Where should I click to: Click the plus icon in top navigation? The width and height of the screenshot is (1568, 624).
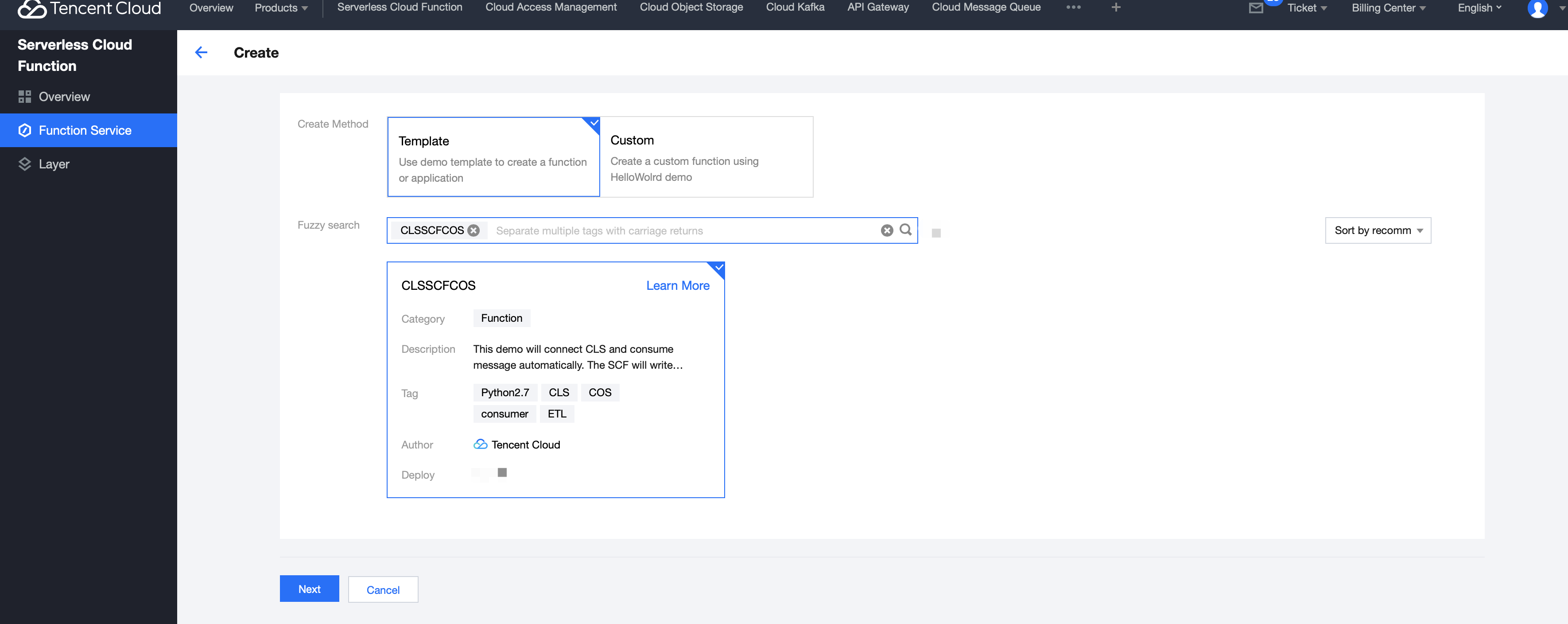point(1116,7)
